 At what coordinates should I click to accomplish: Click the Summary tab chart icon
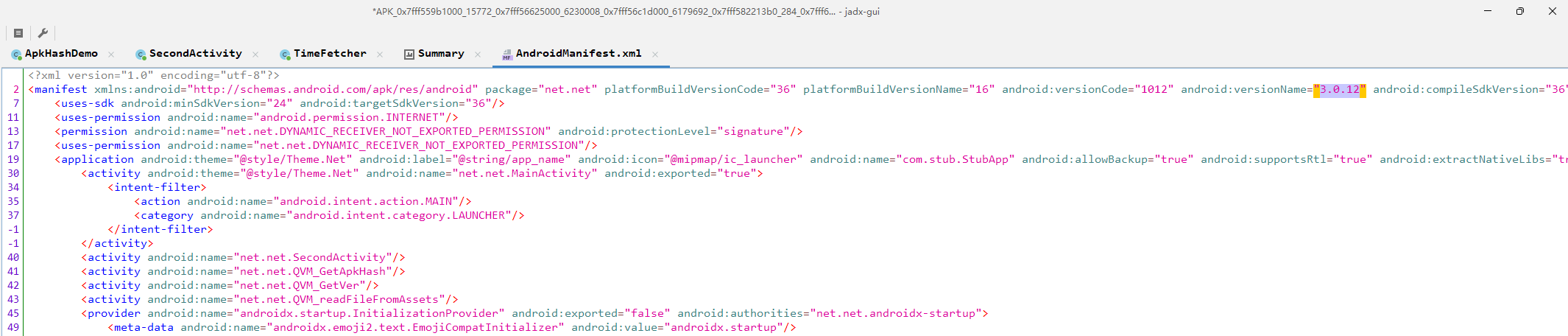point(409,54)
